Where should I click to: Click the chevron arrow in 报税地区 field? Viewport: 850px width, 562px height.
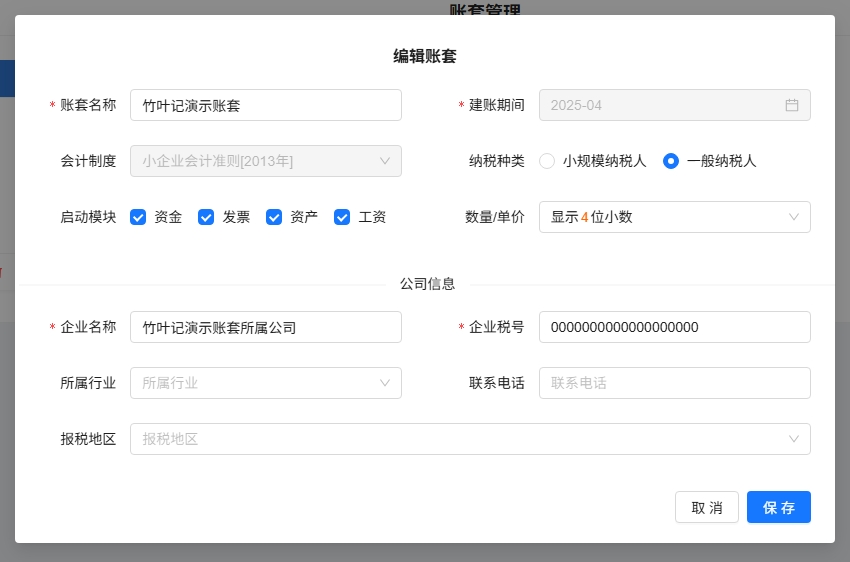[794, 439]
